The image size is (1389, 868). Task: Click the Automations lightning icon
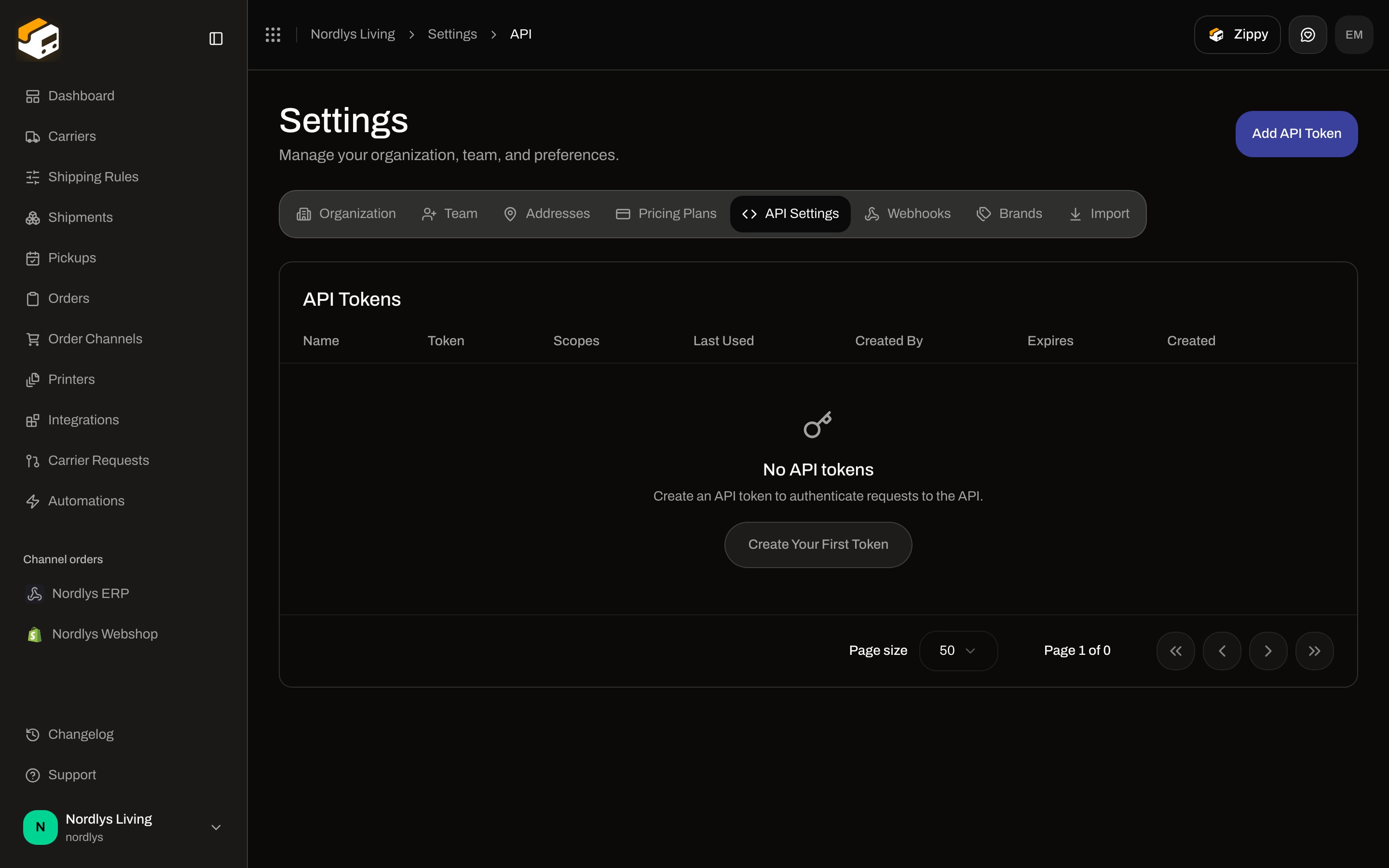click(x=33, y=501)
